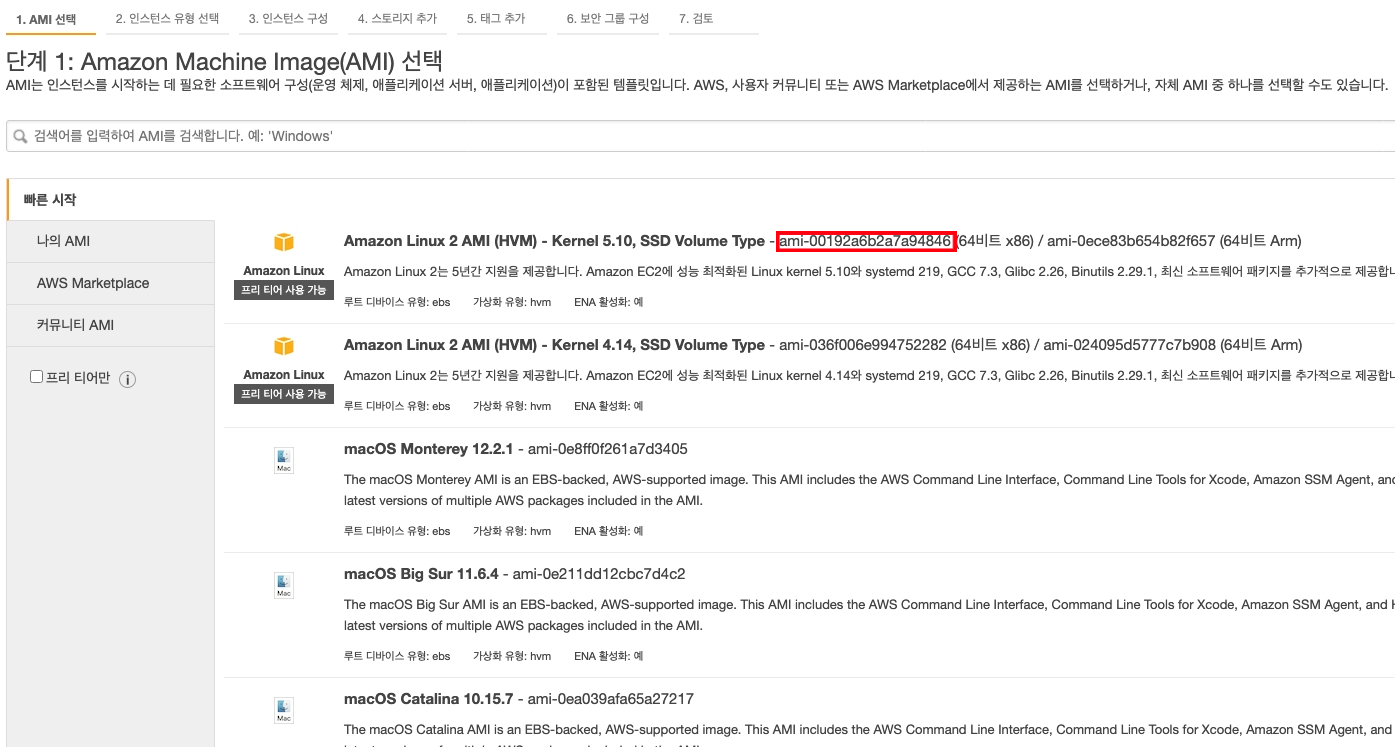The width and height of the screenshot is (1395, 747).
Task: Open AWS Marketplace in the sidebar
Action: pos(110,283)
